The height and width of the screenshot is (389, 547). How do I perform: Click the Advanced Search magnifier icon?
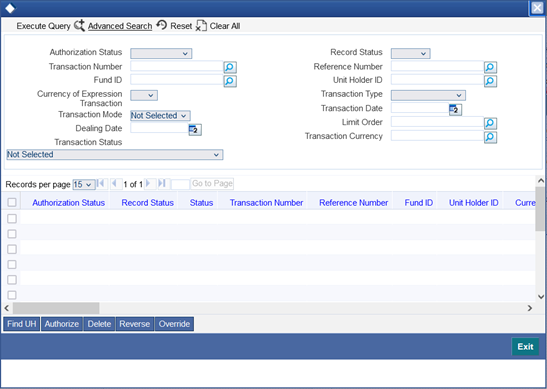(x=79, y=25)
